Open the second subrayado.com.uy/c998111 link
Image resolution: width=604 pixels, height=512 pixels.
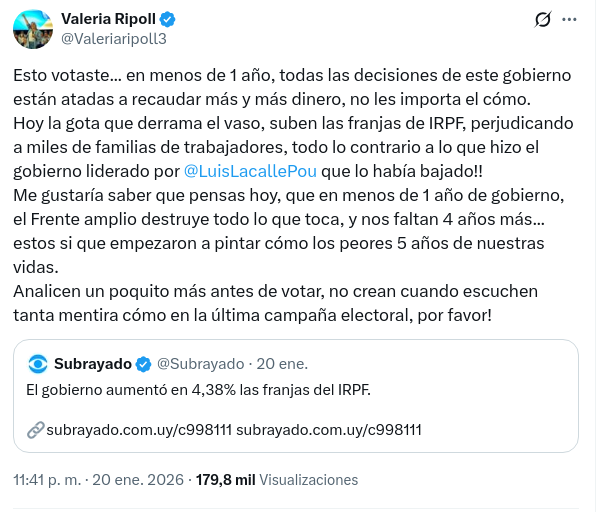click(x=329, y=430)
